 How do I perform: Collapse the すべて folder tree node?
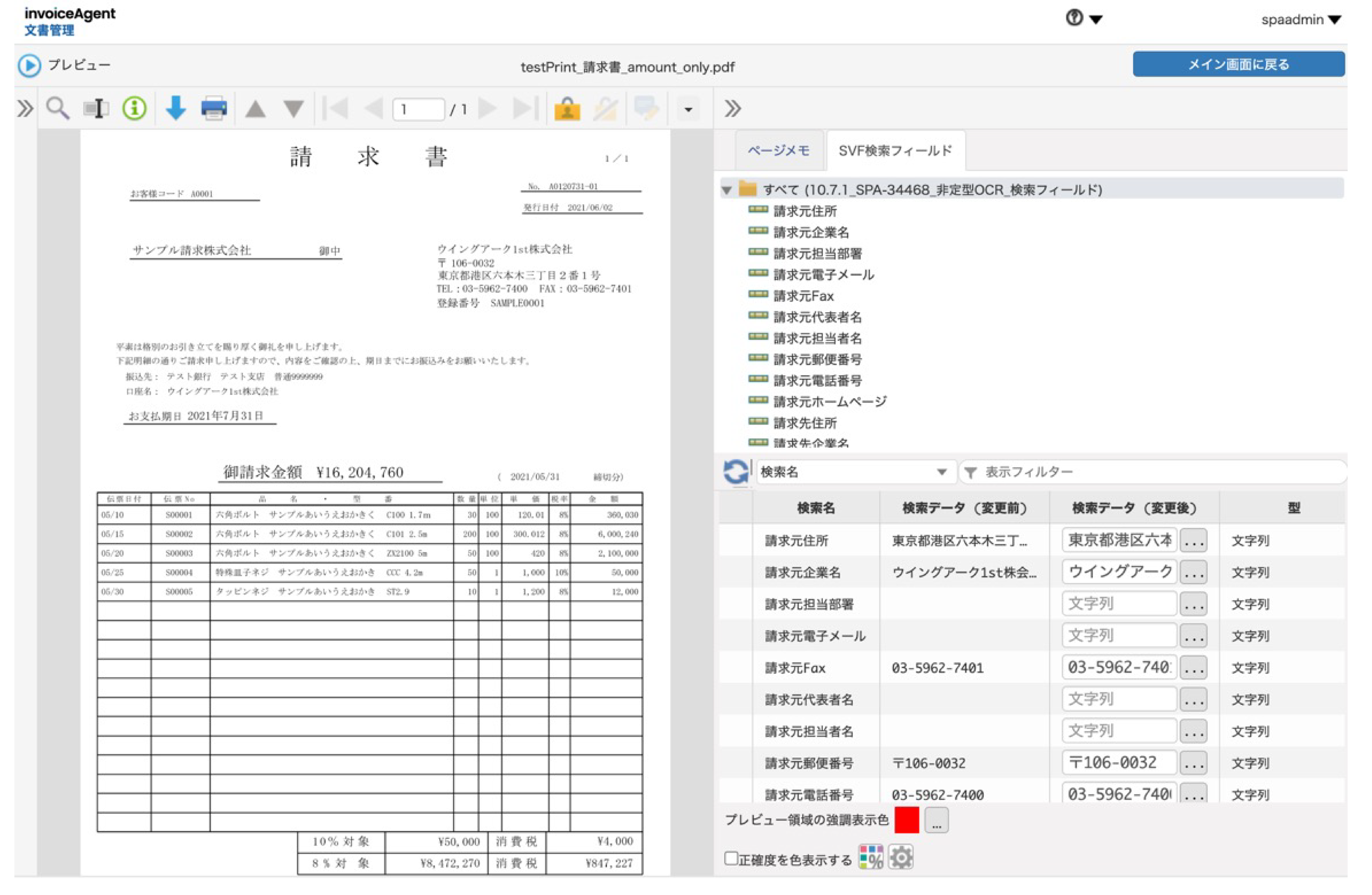coord(727,190)
